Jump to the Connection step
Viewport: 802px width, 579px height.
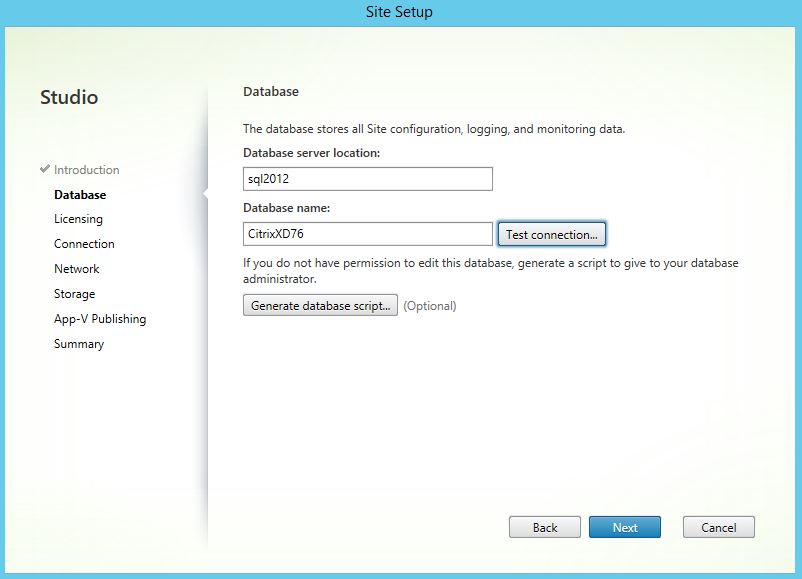[84, 244]
